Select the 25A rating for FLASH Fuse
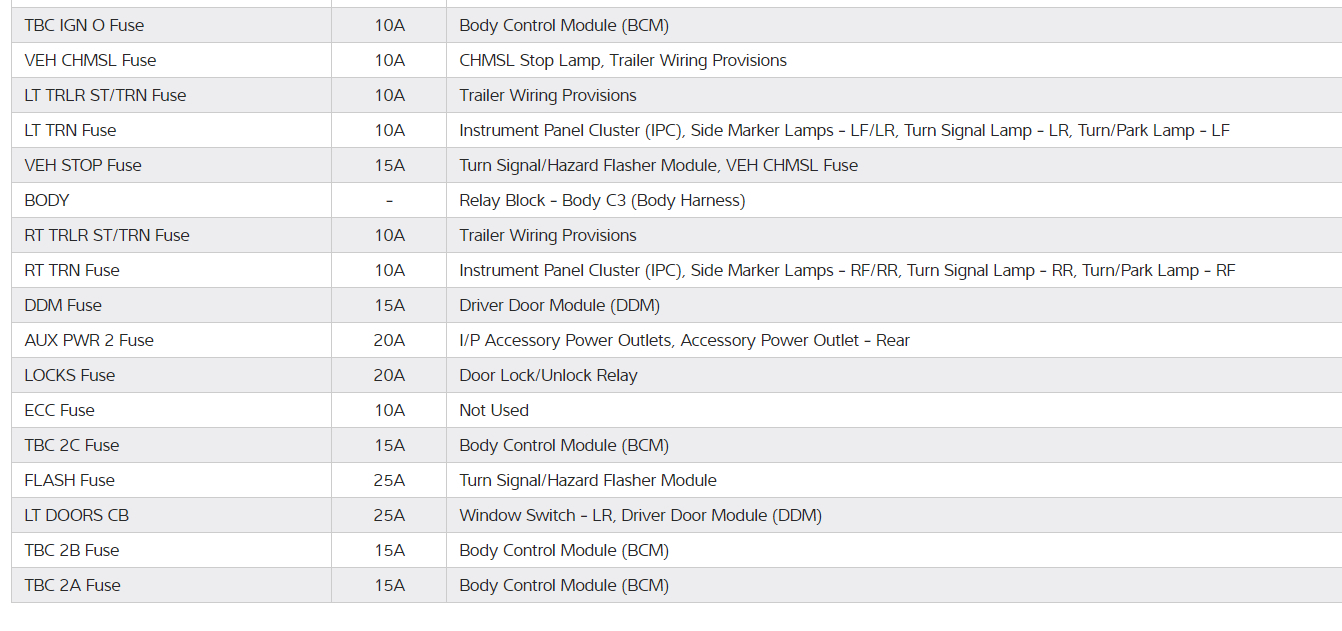1342x631 pixels. point(389,480)
